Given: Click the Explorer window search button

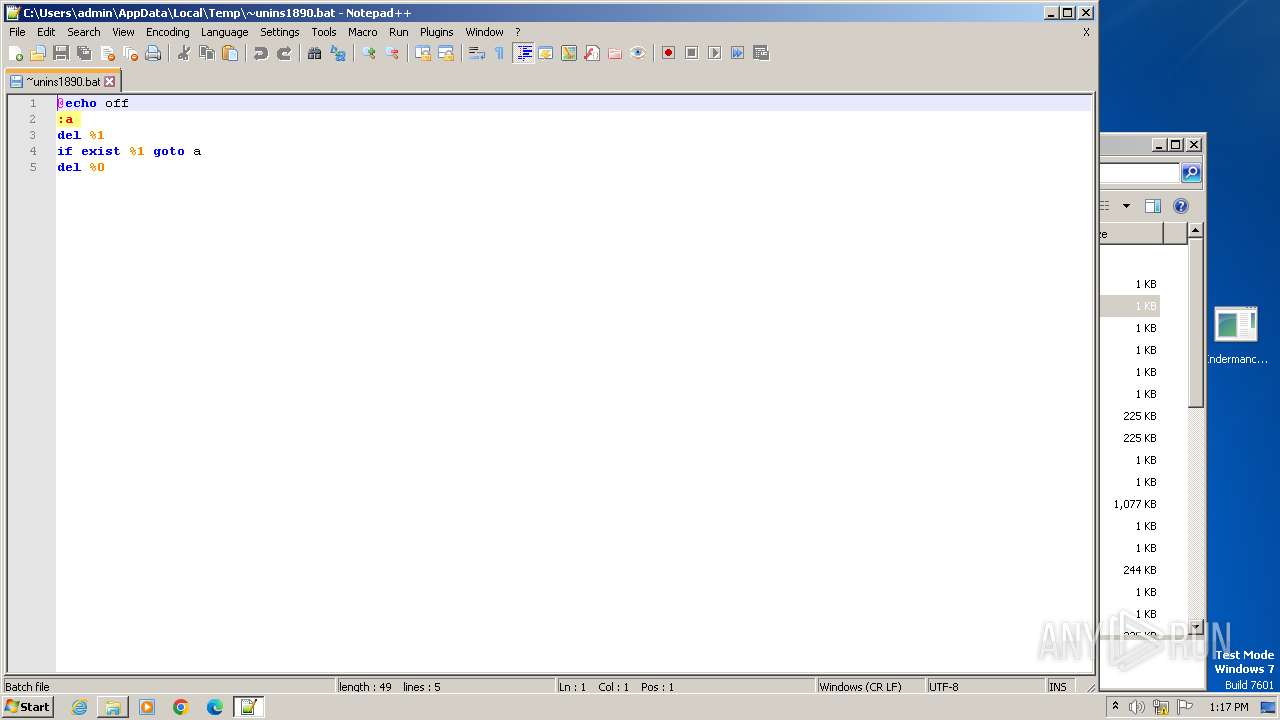Looking at the screenshot, I should [1191, 173].
